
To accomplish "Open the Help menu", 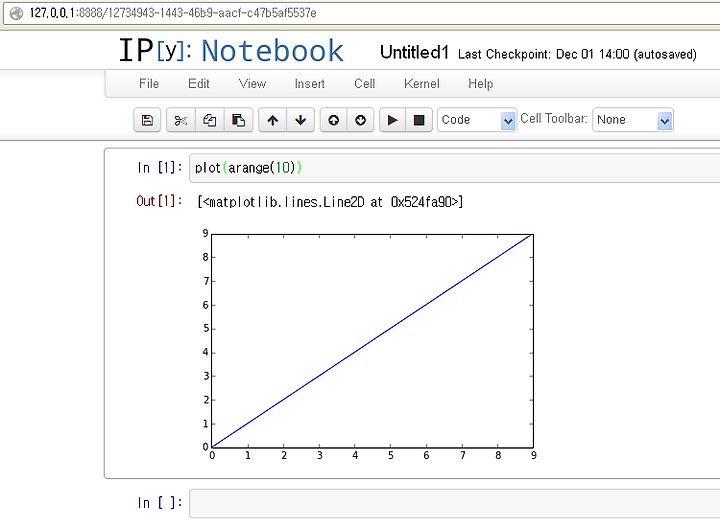I will [481, 84].
